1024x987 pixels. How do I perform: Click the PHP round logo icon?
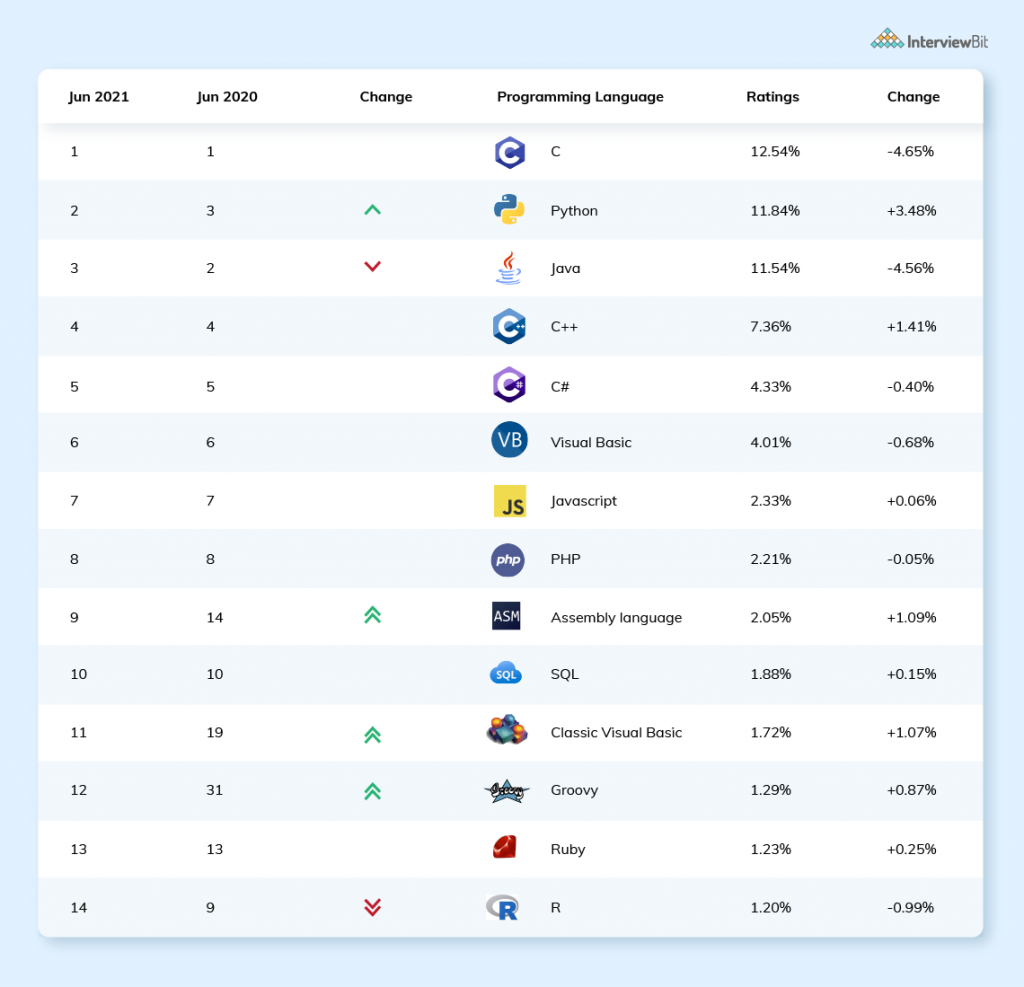point(508,559)
